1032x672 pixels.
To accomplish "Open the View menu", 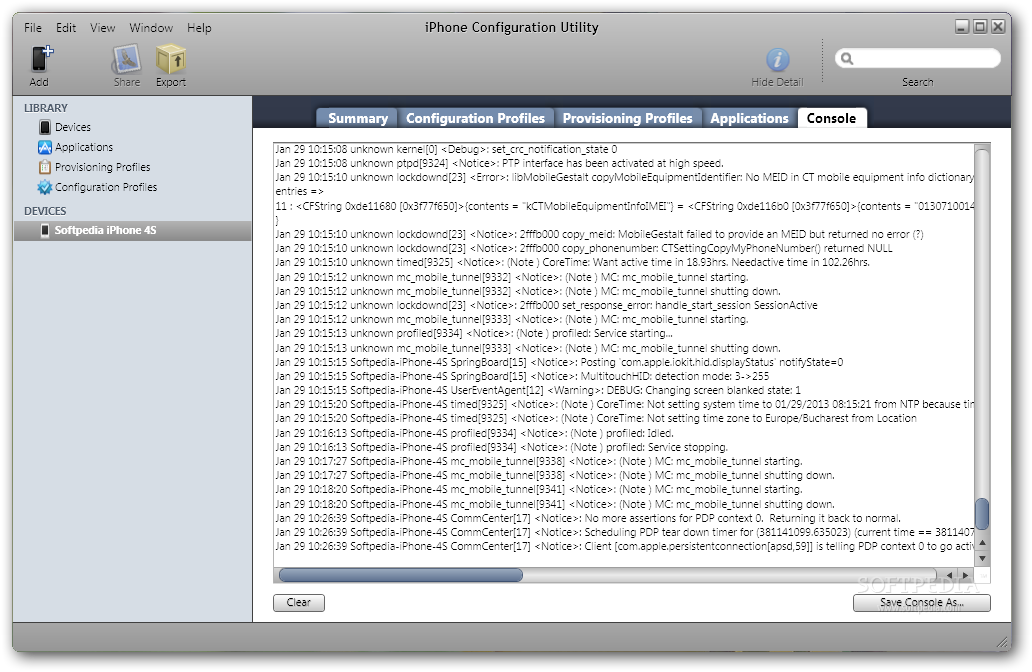I will click(103, 28).
